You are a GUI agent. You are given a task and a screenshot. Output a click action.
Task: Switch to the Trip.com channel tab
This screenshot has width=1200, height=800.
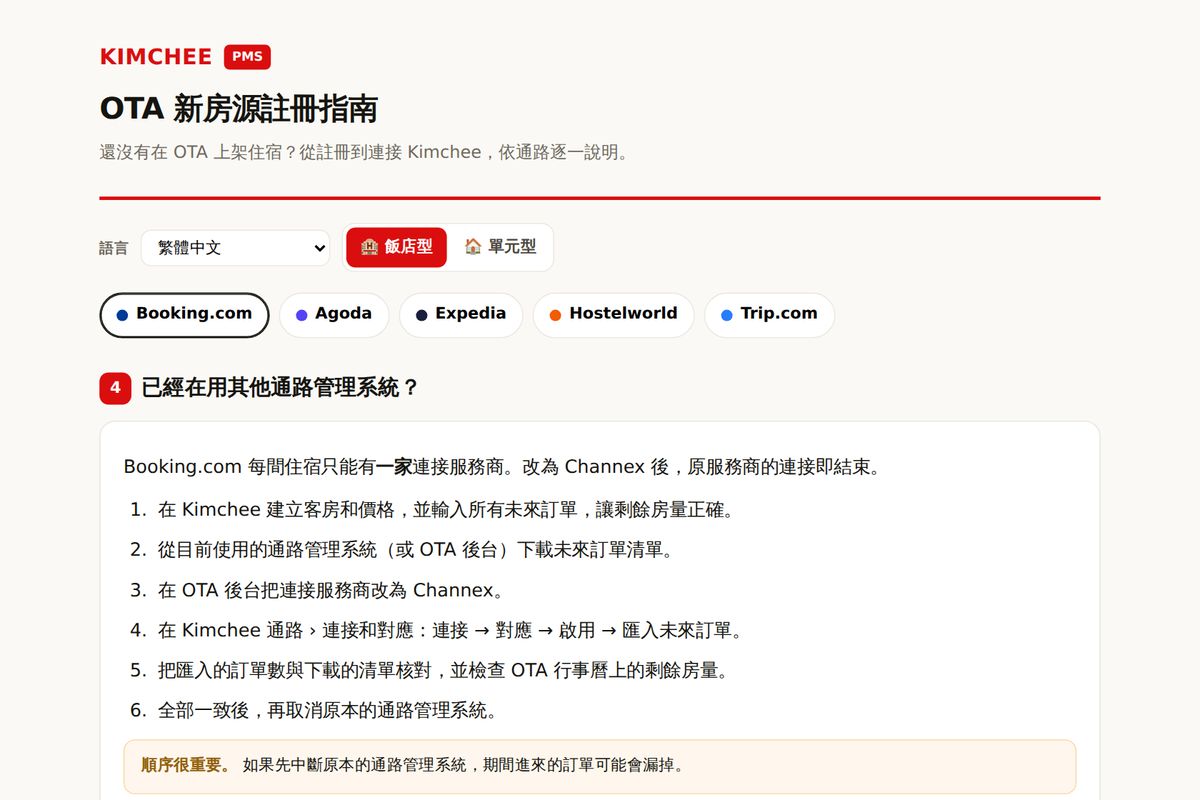pos(769,315)
